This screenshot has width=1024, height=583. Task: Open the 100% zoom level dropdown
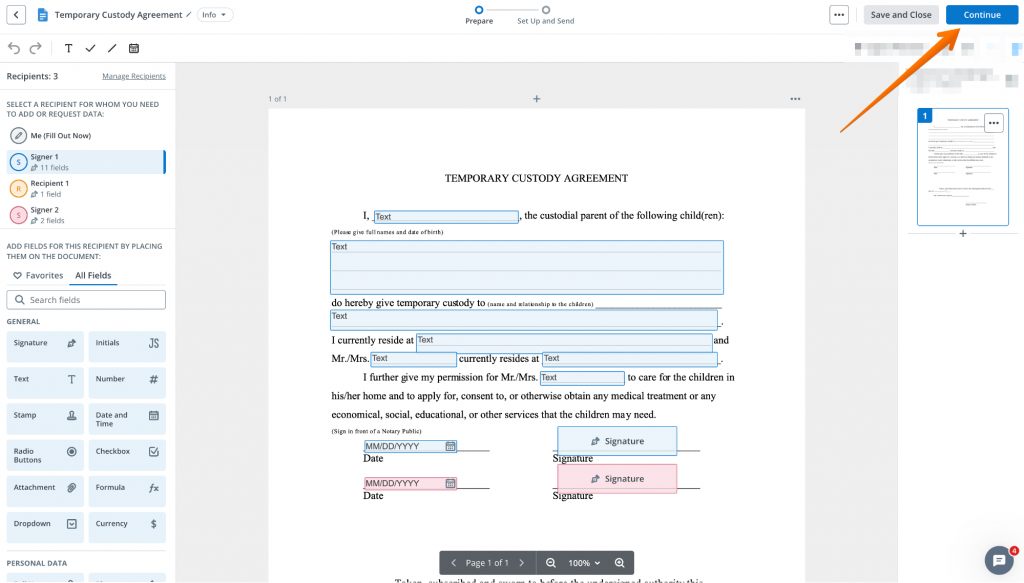[x=584, y=563]
